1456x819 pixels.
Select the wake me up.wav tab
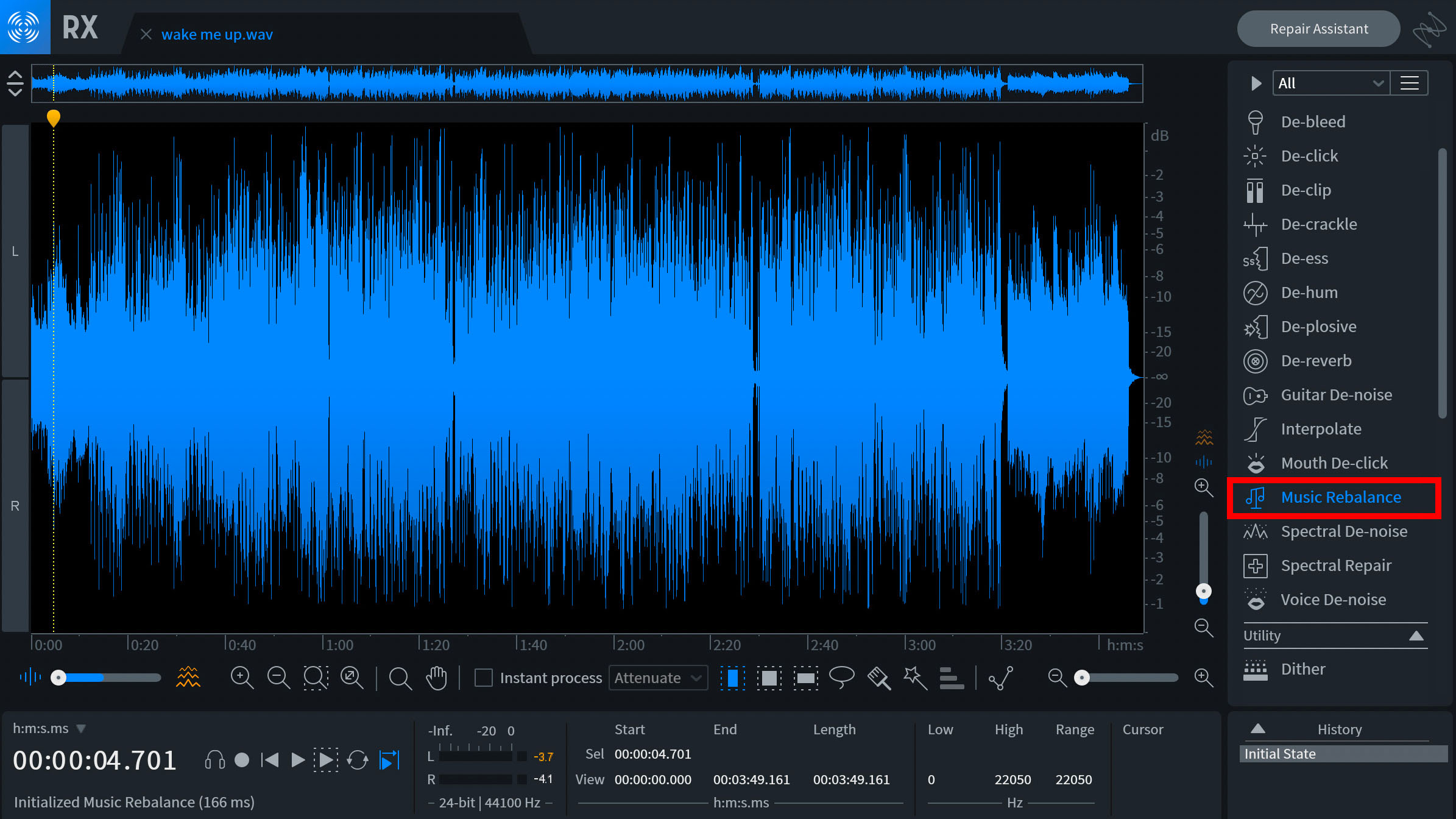click(217, 35)
